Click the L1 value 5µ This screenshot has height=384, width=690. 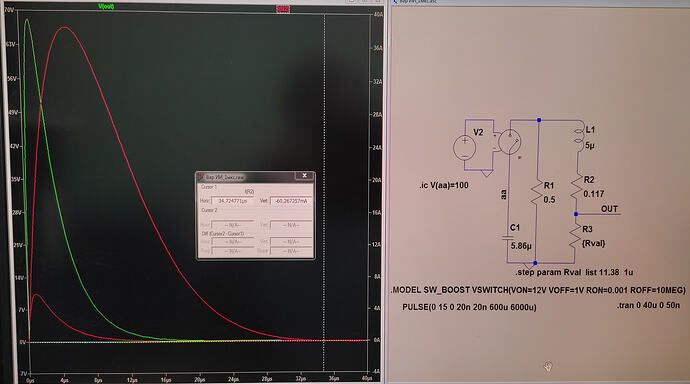(x=590, y=145)
